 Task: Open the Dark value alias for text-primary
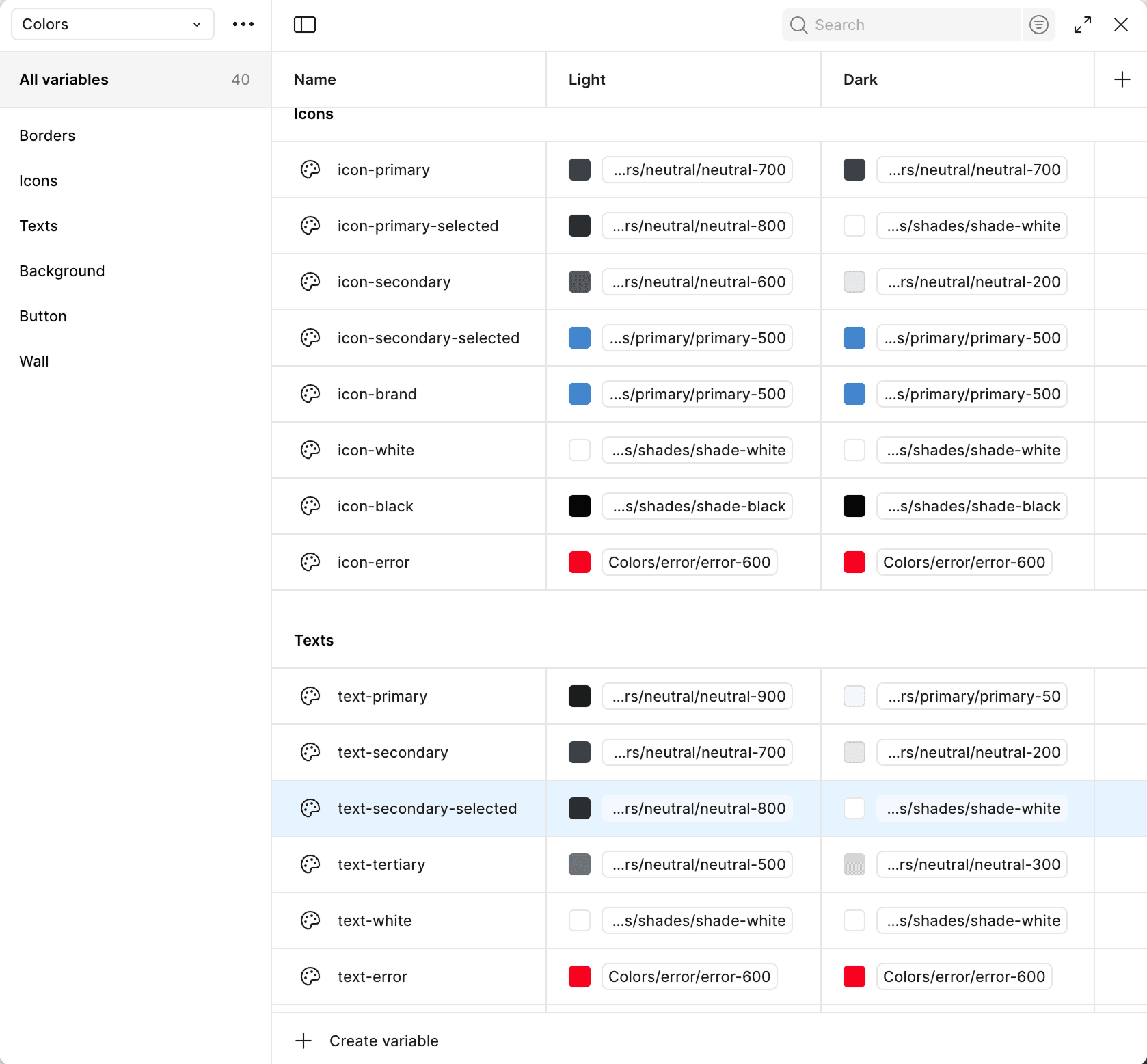971,696
